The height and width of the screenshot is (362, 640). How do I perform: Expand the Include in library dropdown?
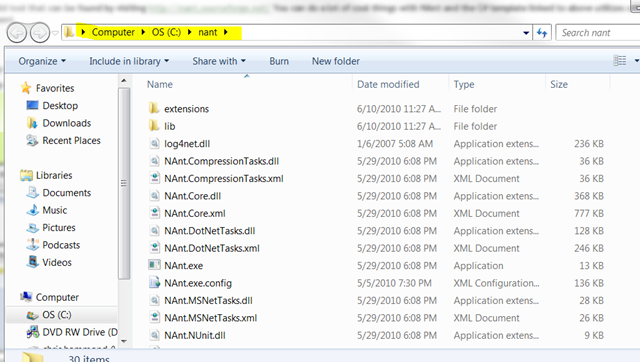(129, 61)
